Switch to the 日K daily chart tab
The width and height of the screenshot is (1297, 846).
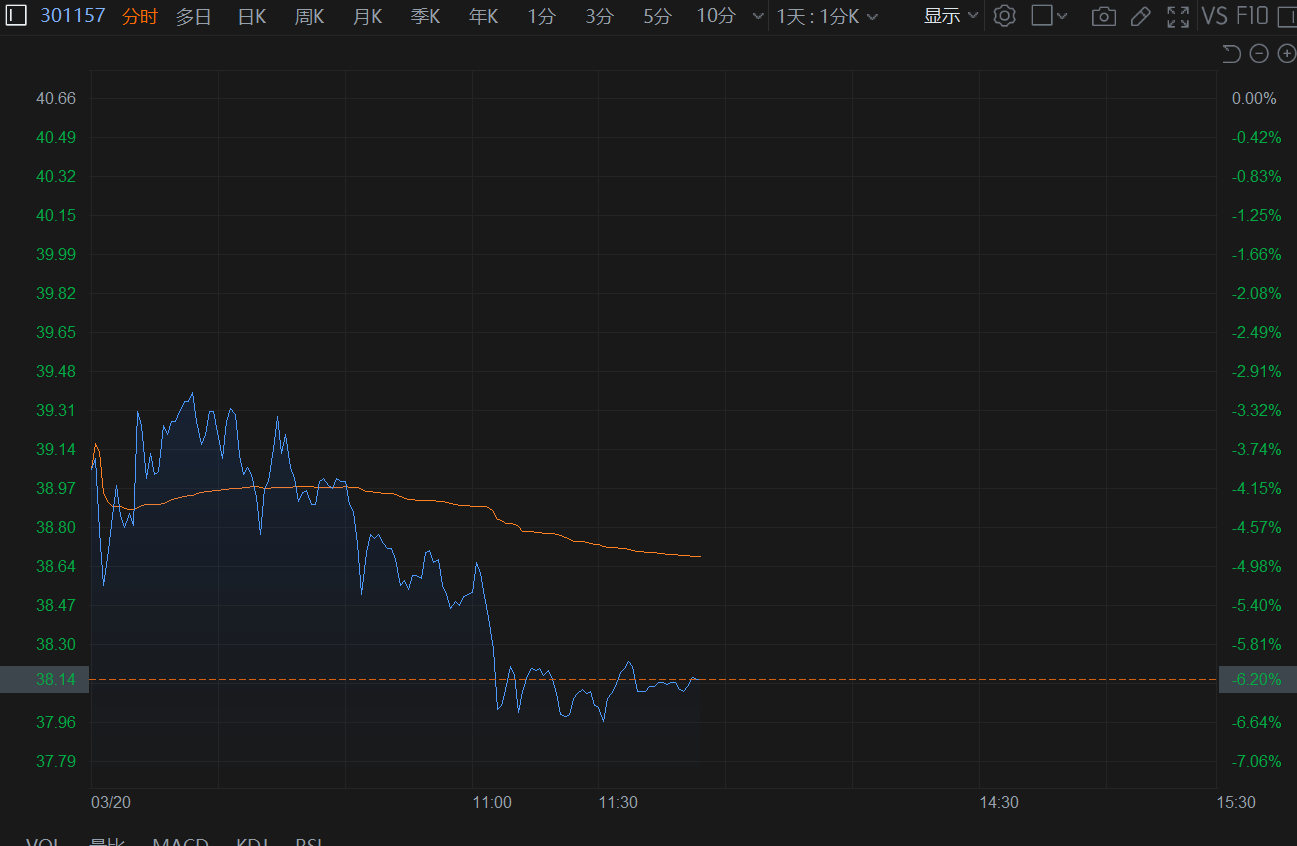[x=251, y=16]
